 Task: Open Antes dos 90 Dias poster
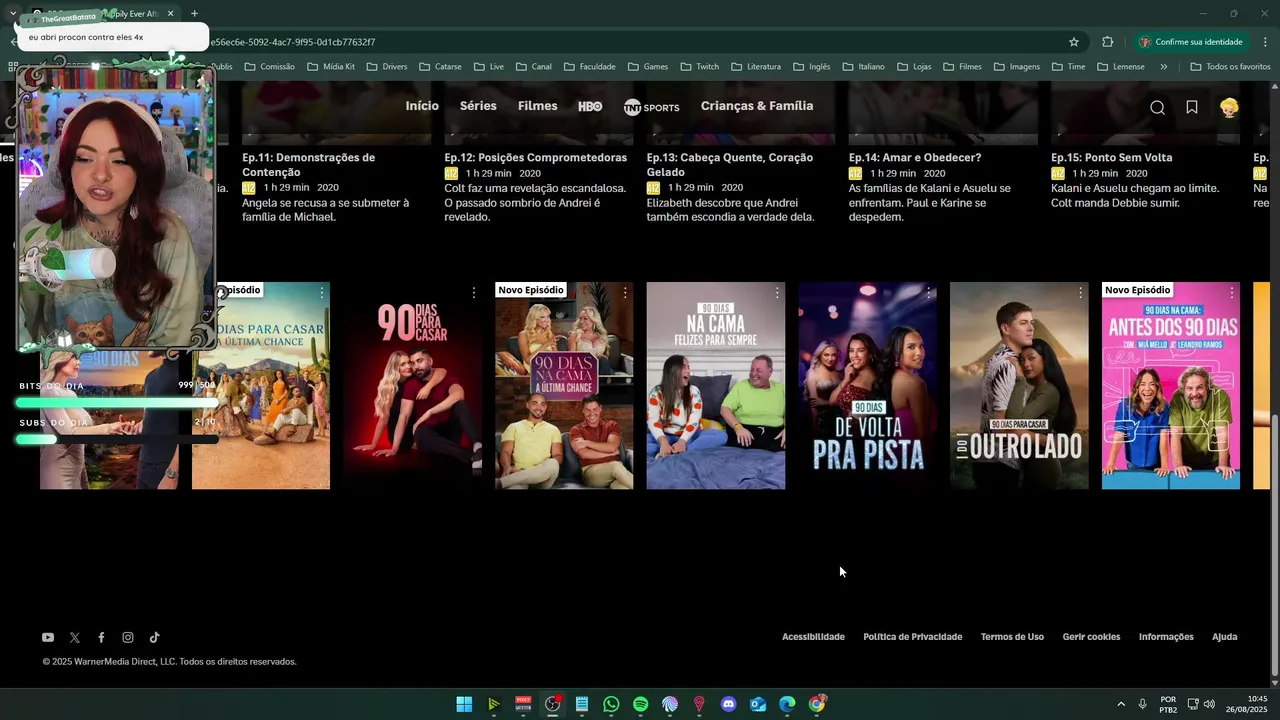point(1171,385)
